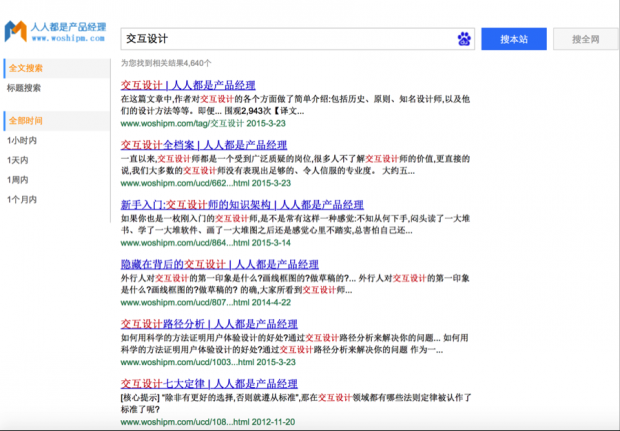
Task: Switch to 标题搜索 search mode
Action: 25,88
